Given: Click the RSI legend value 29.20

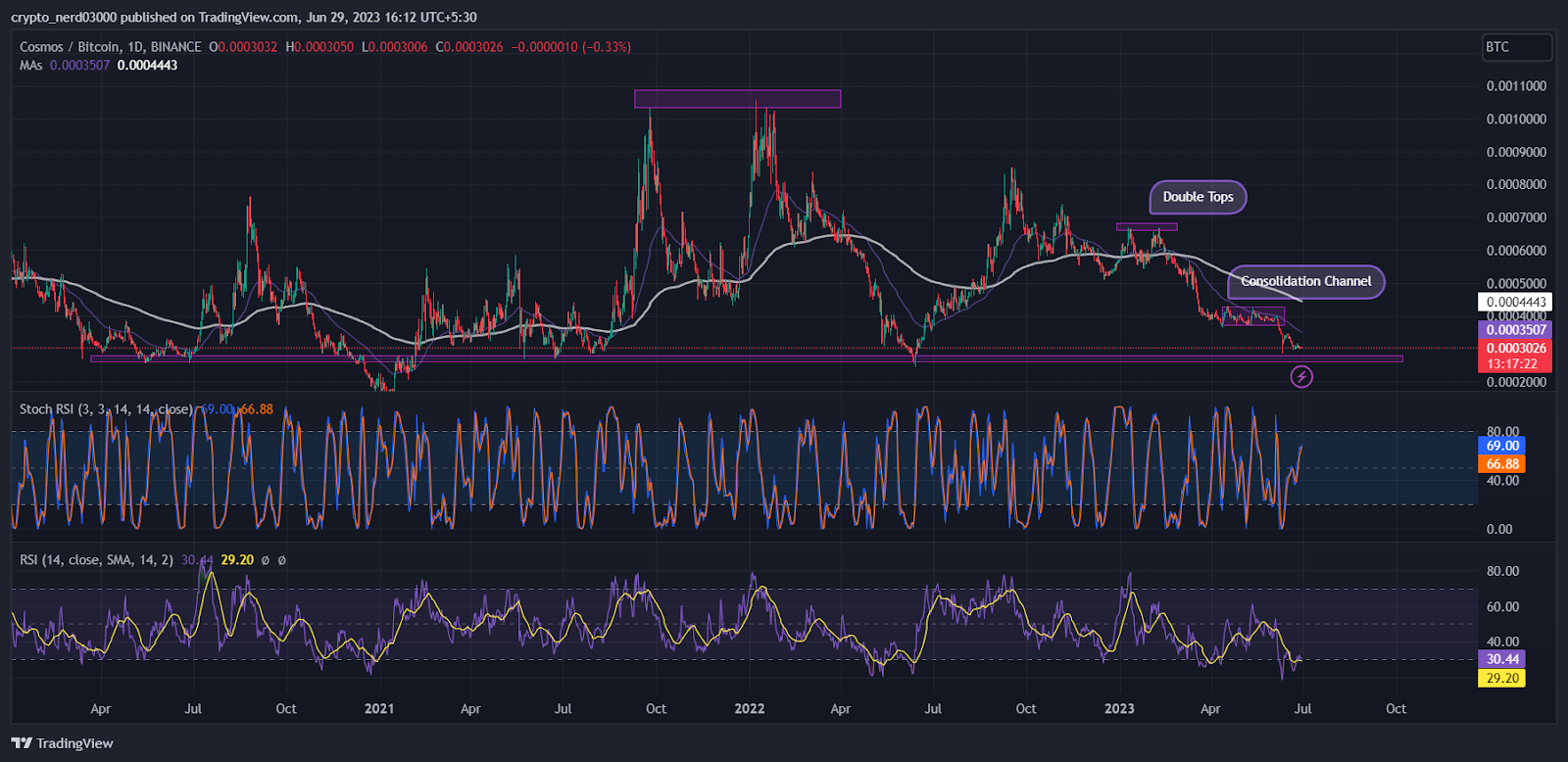Looking at the screenshot, I should tap(237, 560).
